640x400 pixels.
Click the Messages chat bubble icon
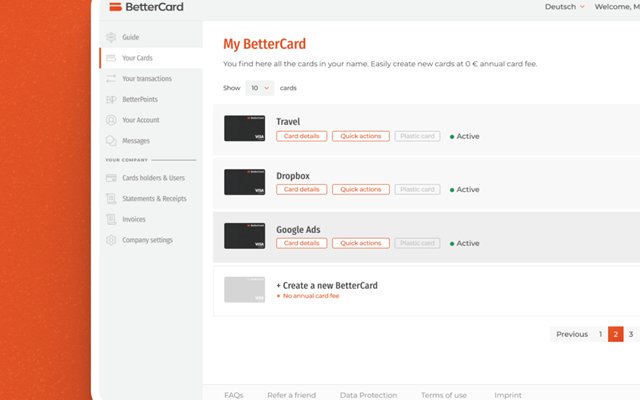point(111,141)
